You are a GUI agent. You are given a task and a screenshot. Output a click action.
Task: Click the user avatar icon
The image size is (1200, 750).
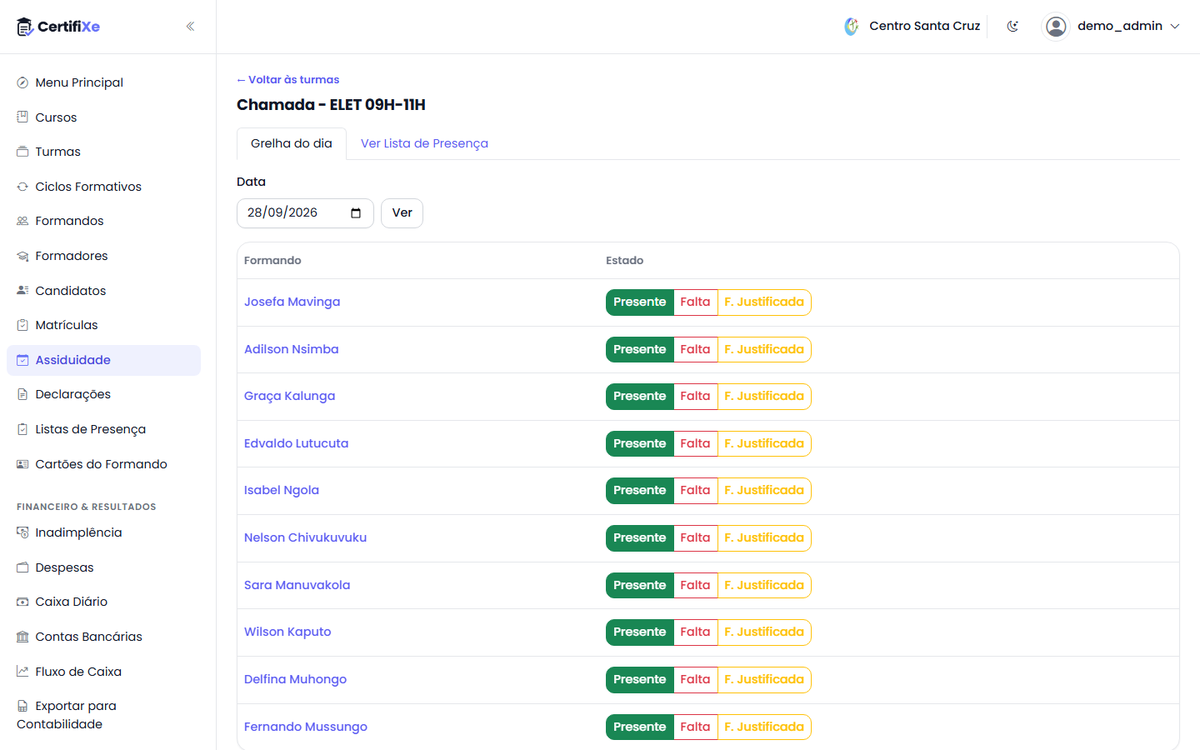[x=1056, y=27]
